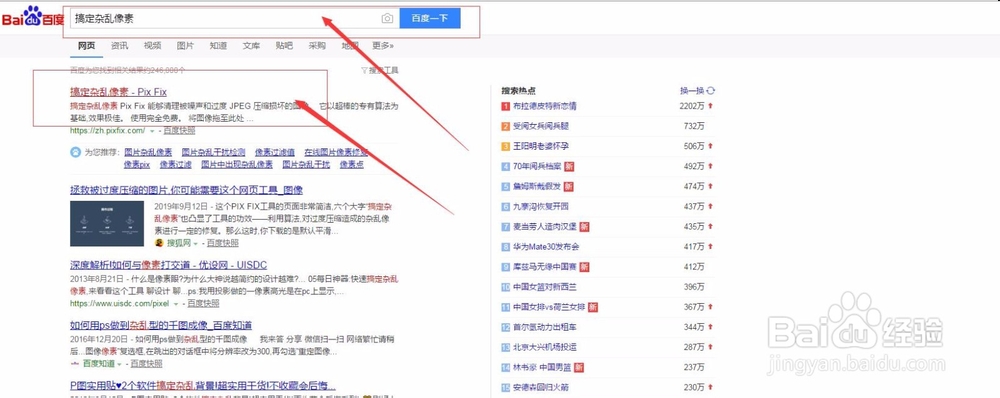Open hot search 中国女篮对新西兰
The width and height of the screenshot is (1000, 398).
pos(544,287)
